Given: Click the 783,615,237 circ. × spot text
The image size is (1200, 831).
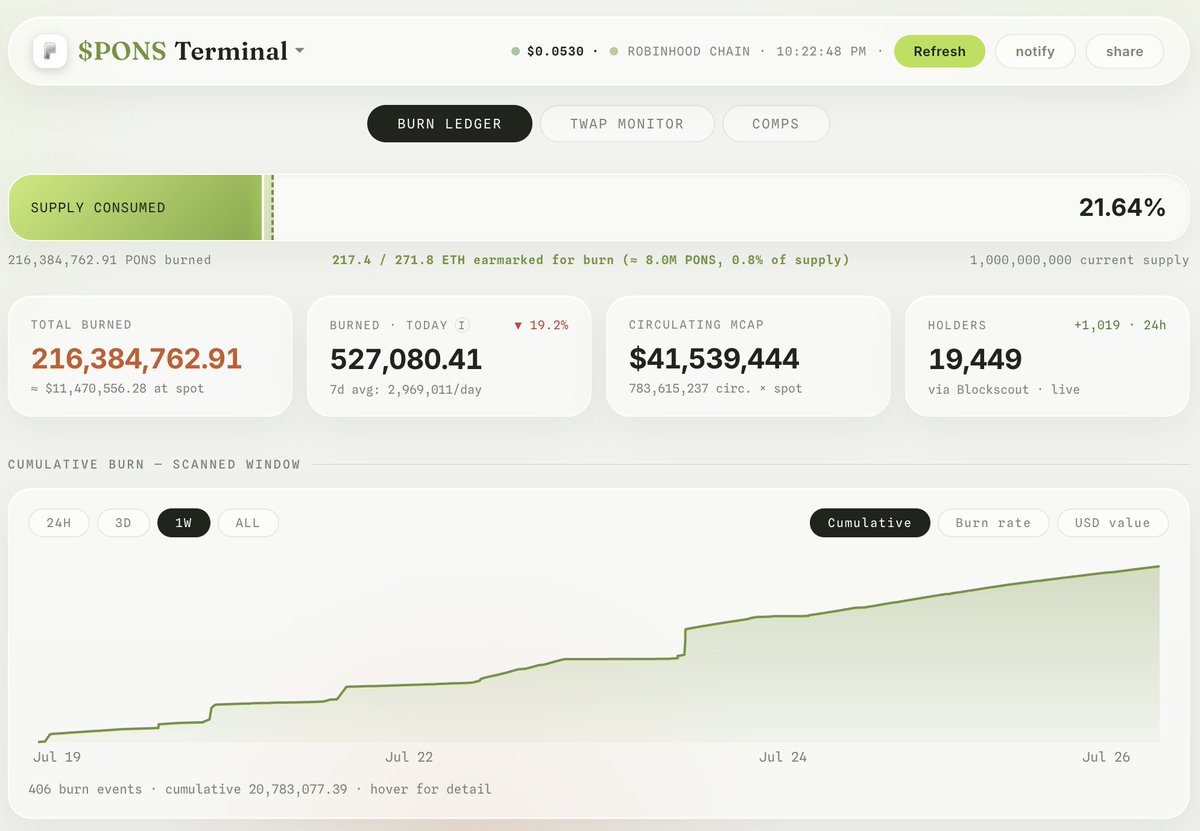Looking at the screenshot, I should pos(715,389).
